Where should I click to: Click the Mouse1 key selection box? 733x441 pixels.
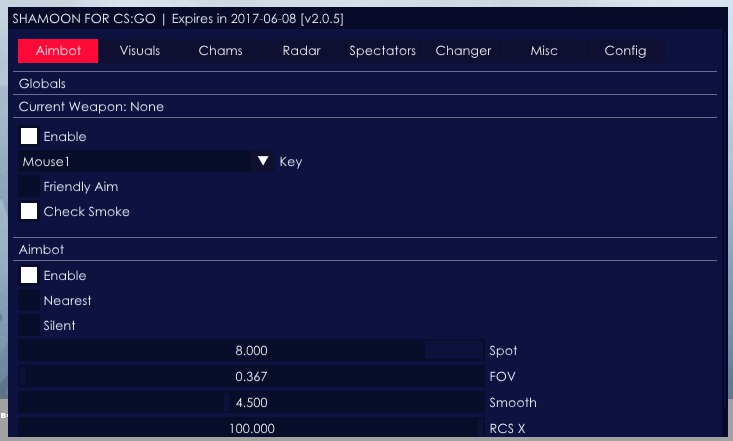[x=135, y=161]
